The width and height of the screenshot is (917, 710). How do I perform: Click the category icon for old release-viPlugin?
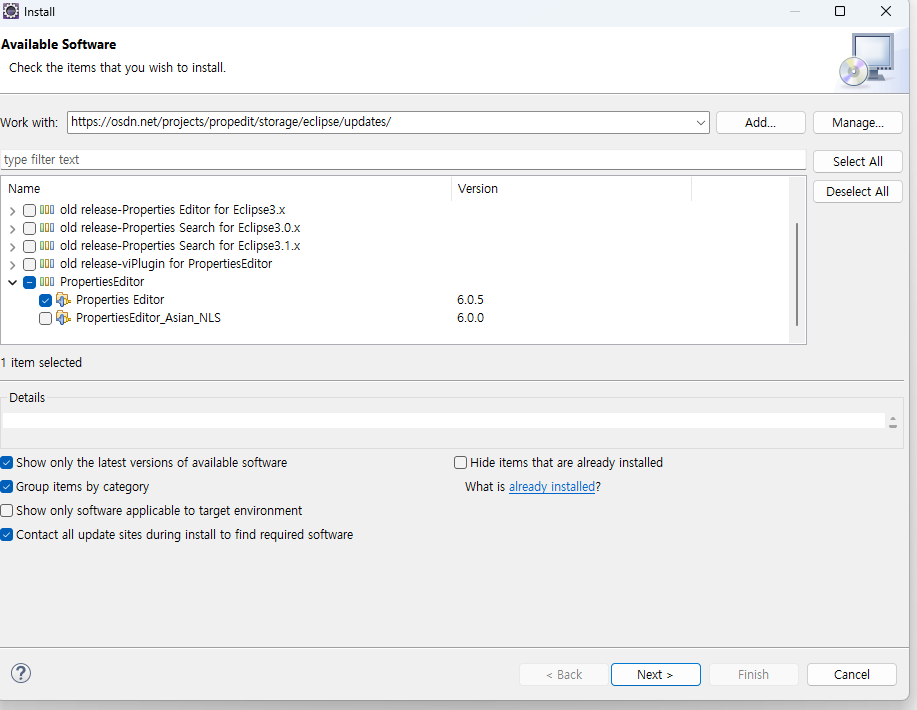[47, 264]
